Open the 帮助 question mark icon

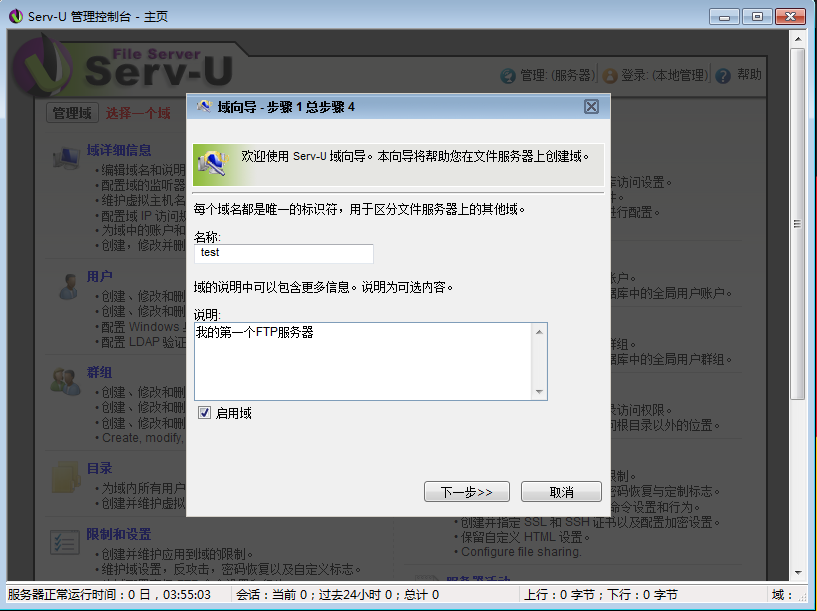[x=723, y=76]
